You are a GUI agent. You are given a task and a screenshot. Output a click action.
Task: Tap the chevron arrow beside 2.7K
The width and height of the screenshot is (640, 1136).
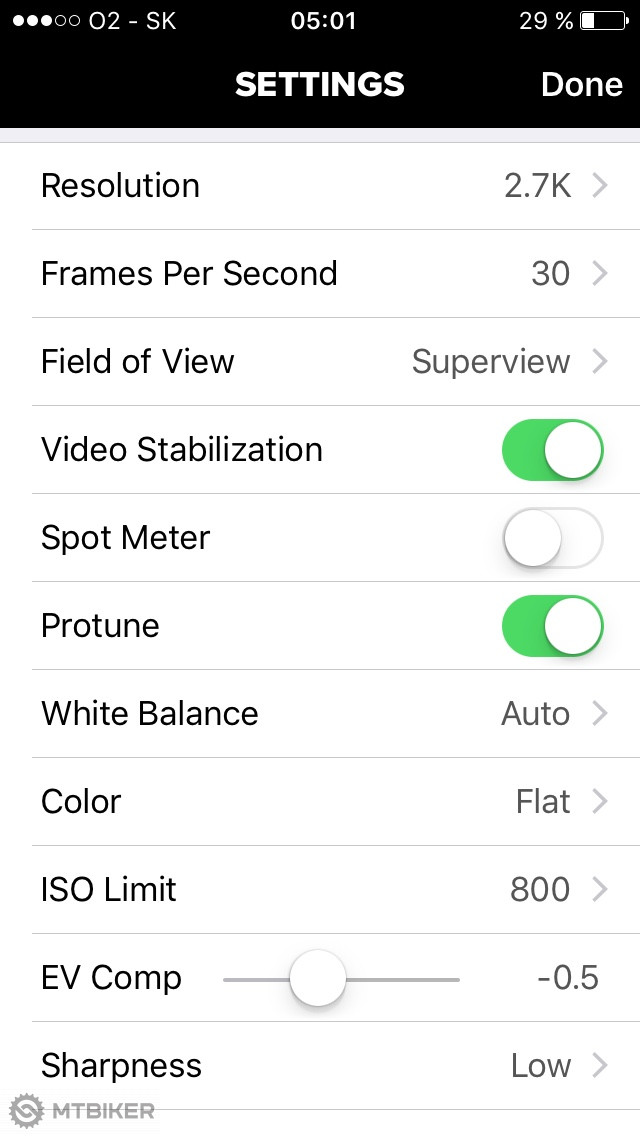click(600, 186)
